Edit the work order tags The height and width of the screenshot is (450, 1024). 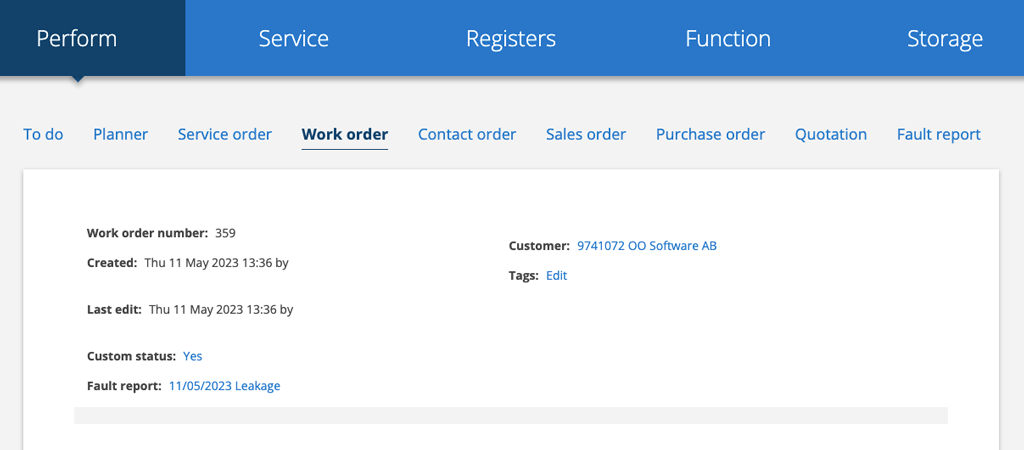click(x=556, y=276)
